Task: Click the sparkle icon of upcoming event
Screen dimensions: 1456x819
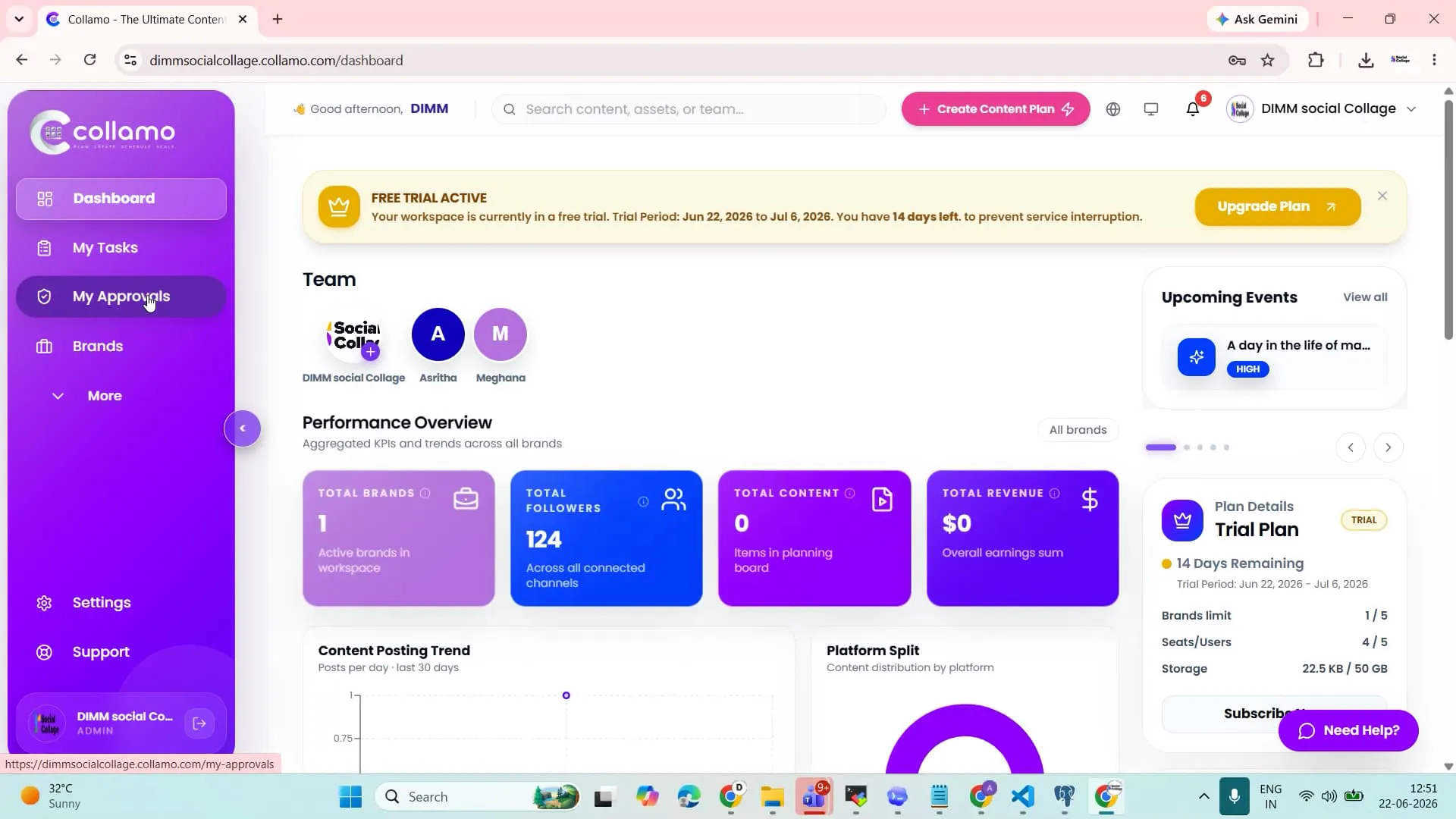Action: pos(1196,357)
